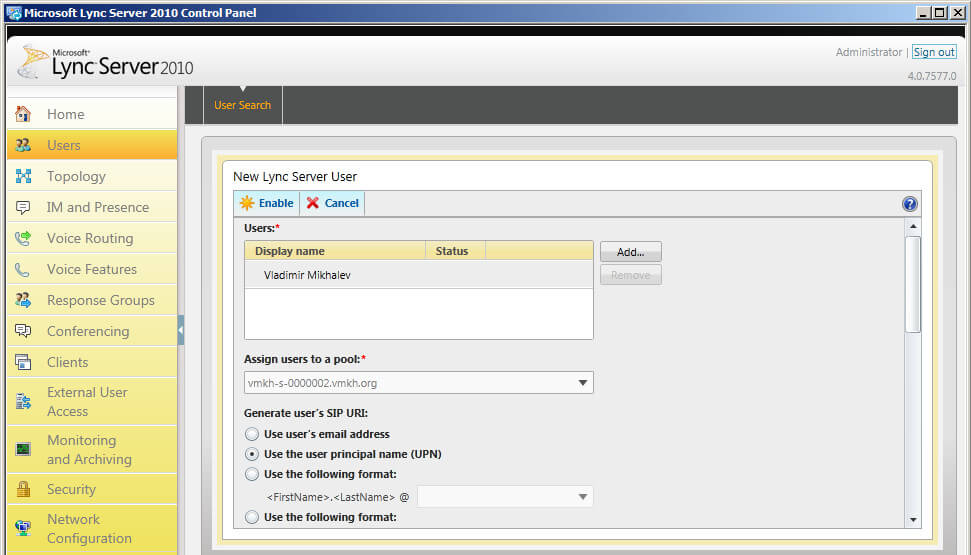This screenshot has height=555, width=971.
Task: Select the Vladimir Mikhalev user row
Action: [419, 275]
